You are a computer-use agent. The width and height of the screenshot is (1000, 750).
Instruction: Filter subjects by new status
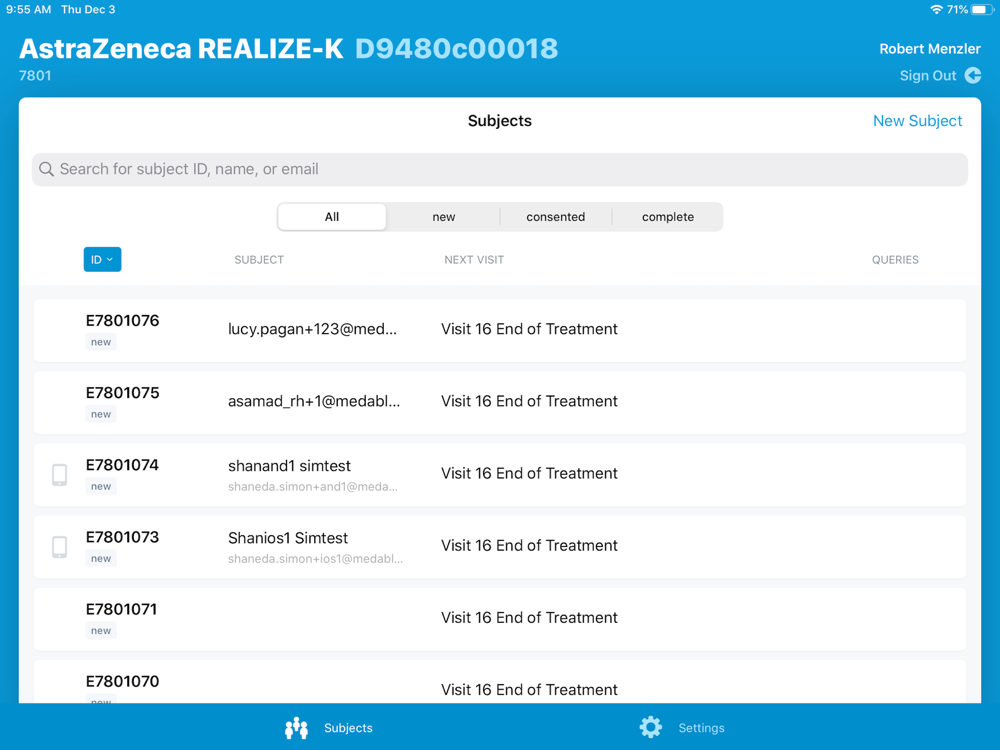tap(444, 217)
